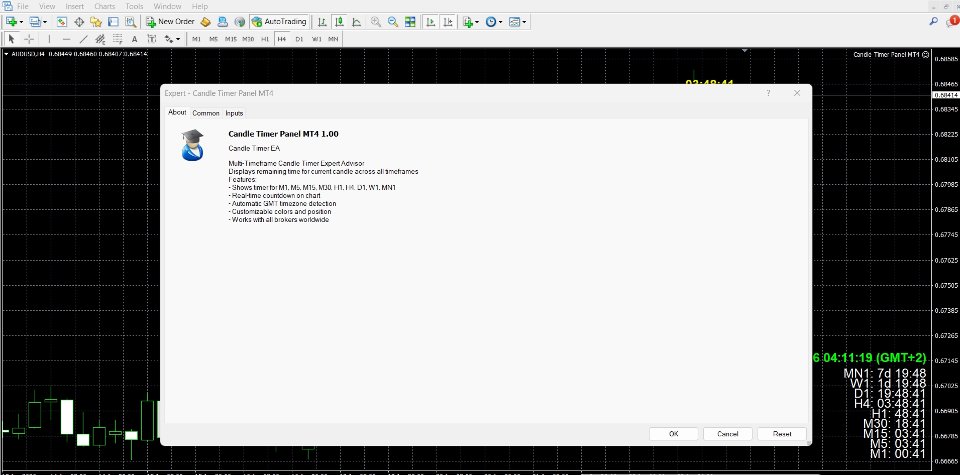Click the globe signals icon
The height and width of the screenshot is (475, 960).
coord(240,21)
